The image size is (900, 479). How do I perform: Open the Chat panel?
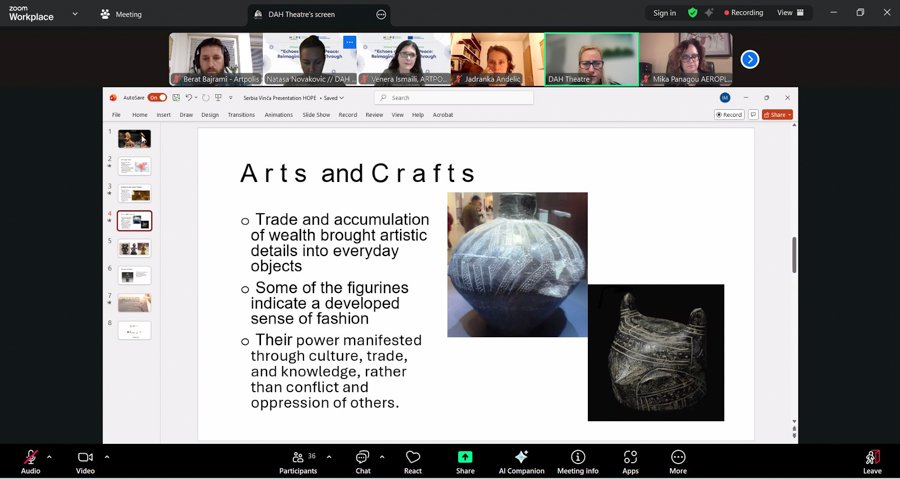coord(362,459)
